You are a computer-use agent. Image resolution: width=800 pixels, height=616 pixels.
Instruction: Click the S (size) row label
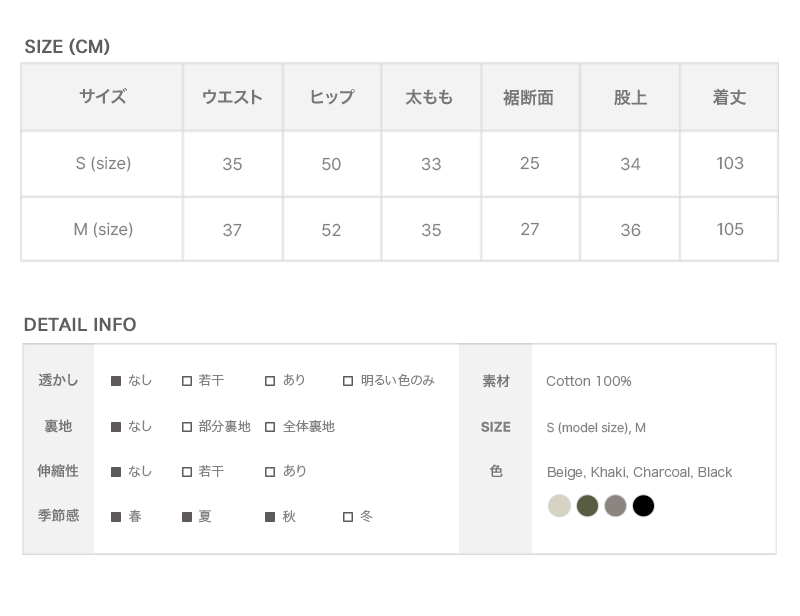[x=103, y=163]
